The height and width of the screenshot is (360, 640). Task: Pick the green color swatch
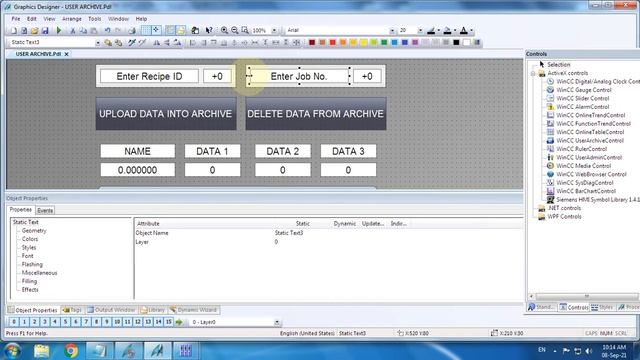[x=384, y=42]
